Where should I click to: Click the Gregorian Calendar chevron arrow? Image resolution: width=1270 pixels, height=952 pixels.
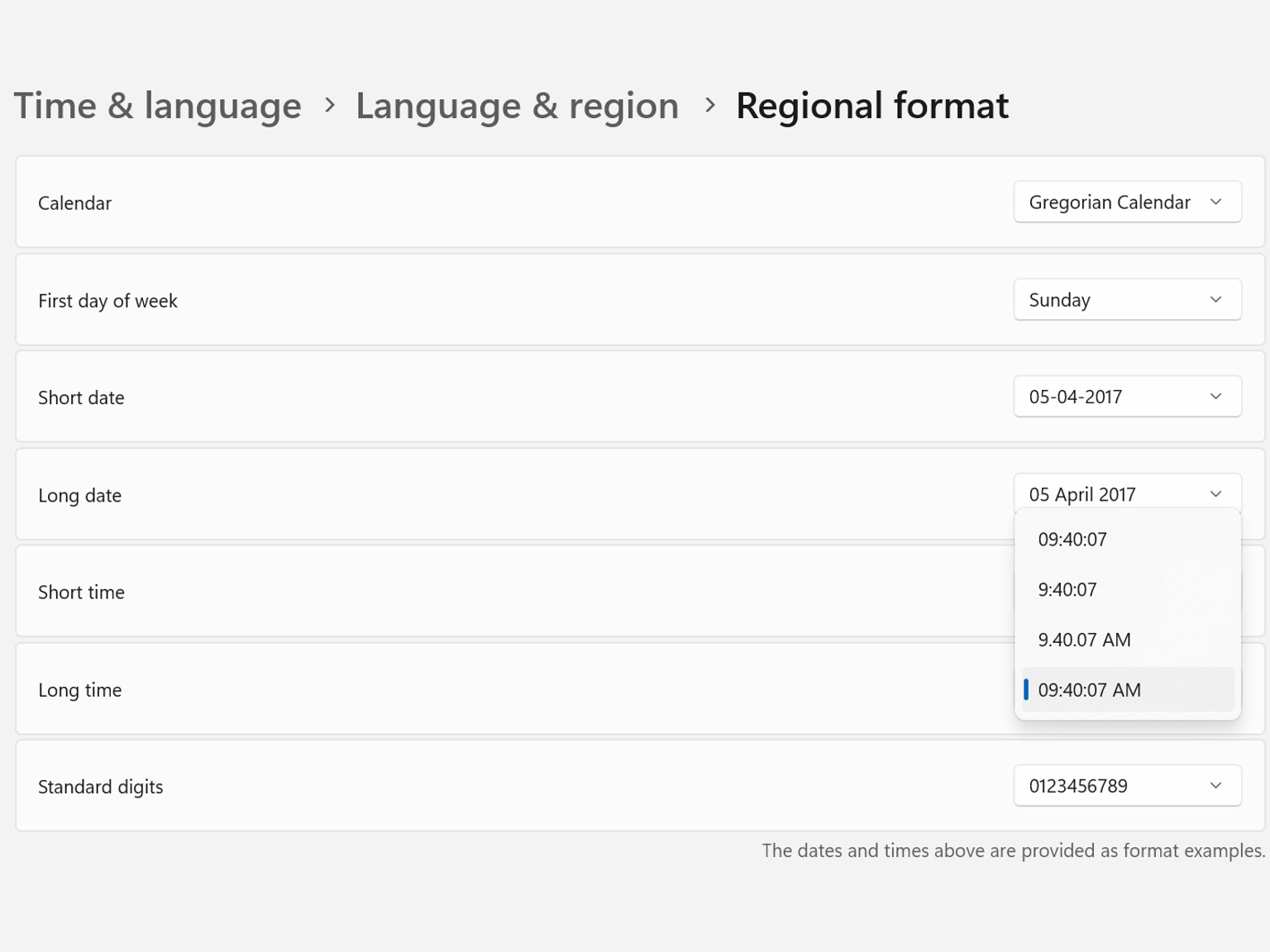pyautogui.click(x=1215, y=202)
